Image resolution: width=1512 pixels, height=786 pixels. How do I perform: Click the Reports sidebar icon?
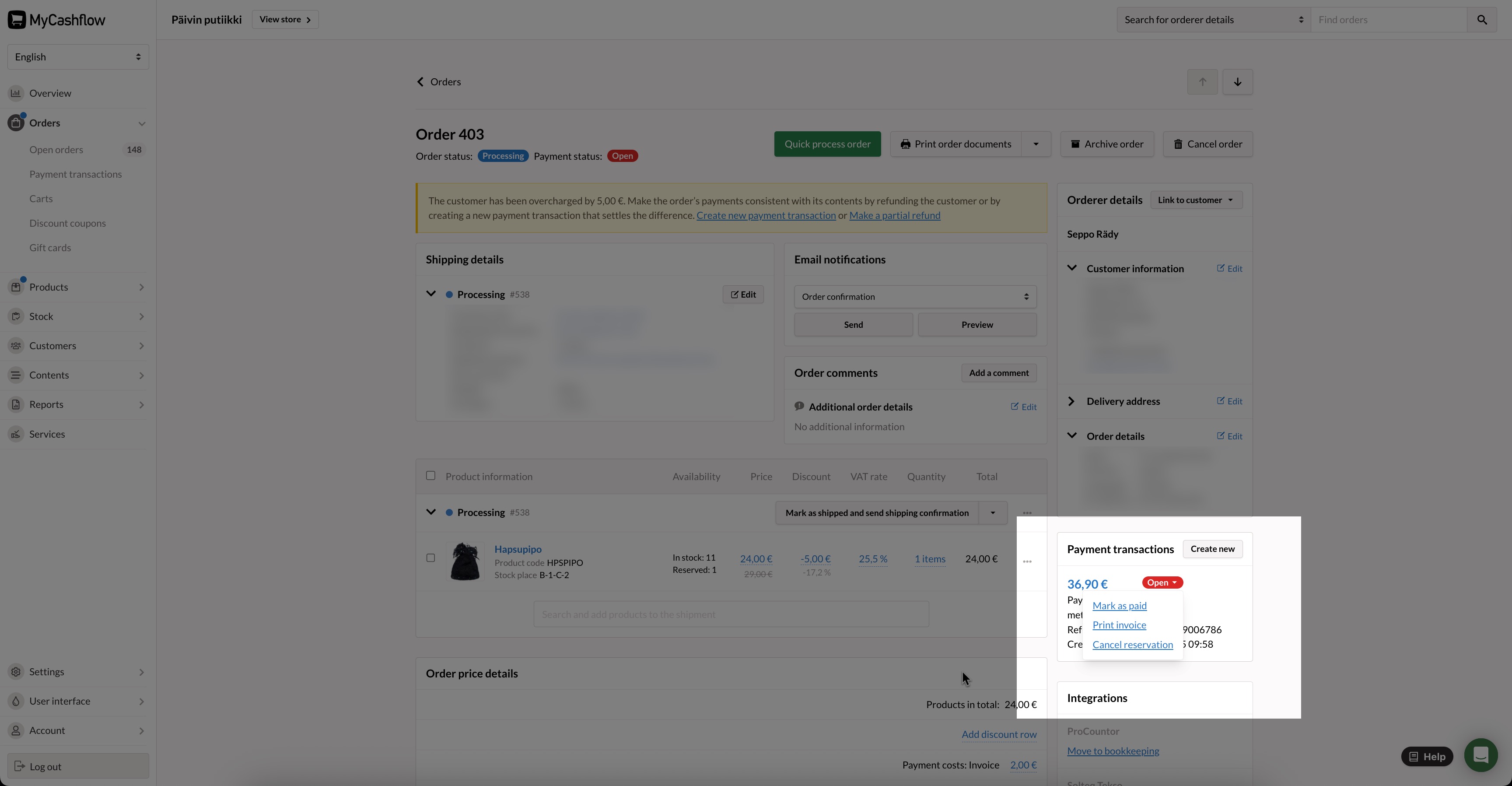tap(16, 404)
